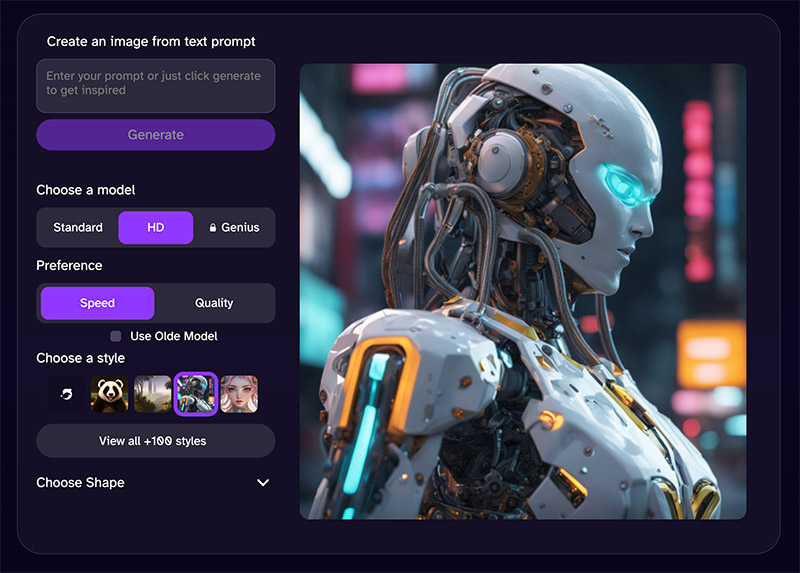This screenshot has width=800, height=573.
Task: Choose the HD model option
Action: (x=156, y=228)
